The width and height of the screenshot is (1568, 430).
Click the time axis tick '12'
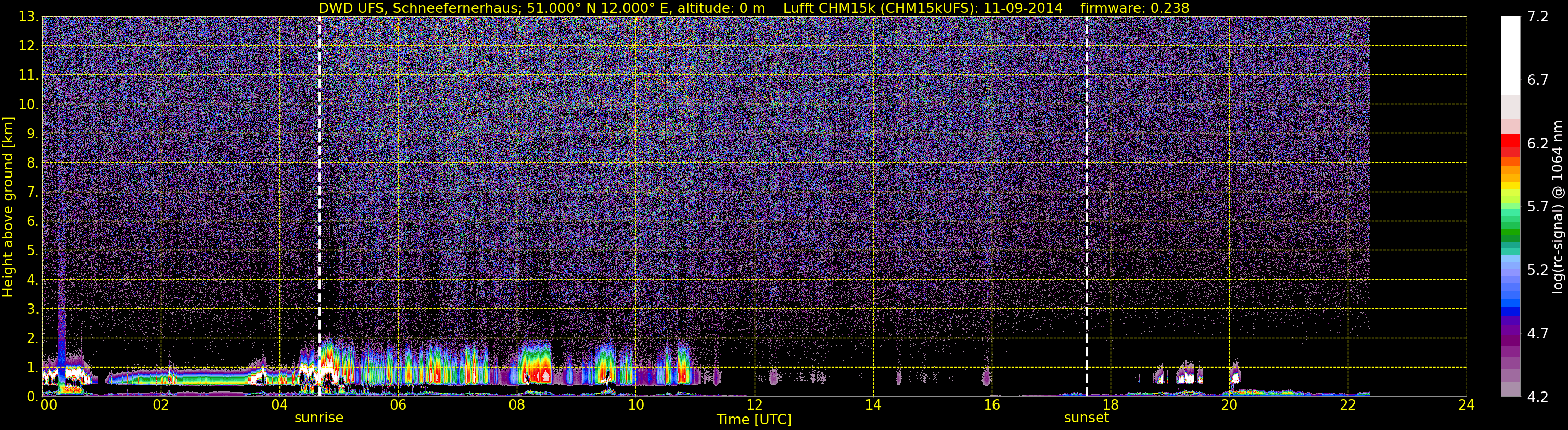click(x=754, y=405)
